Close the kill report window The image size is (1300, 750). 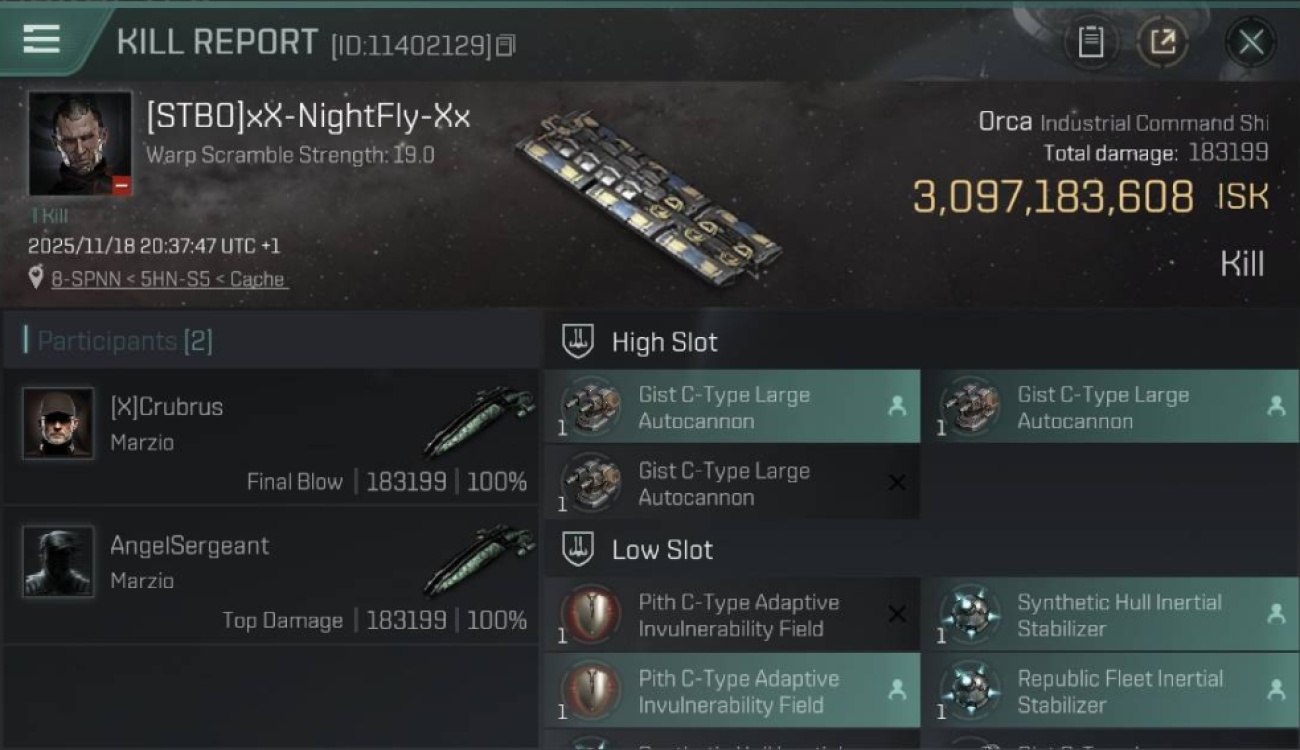click(1250, 42)
